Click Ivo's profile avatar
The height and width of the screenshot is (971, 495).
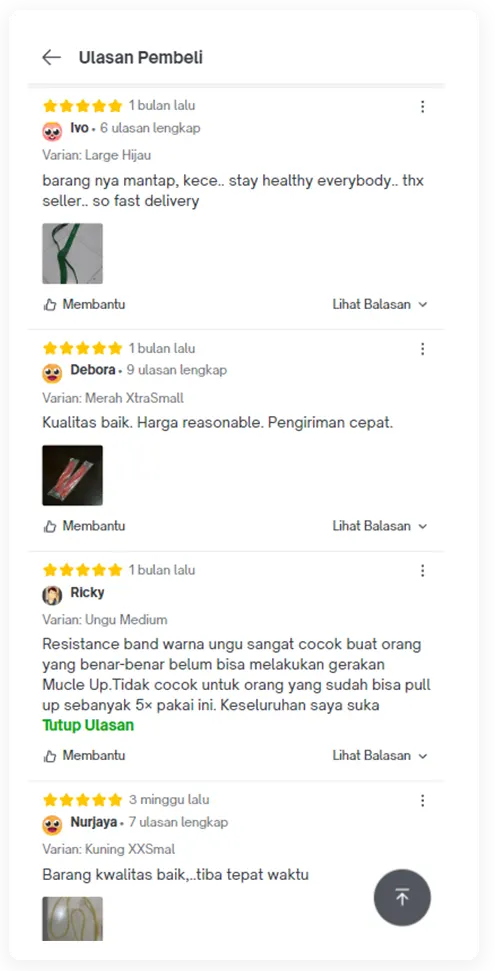tap(53, 131)
